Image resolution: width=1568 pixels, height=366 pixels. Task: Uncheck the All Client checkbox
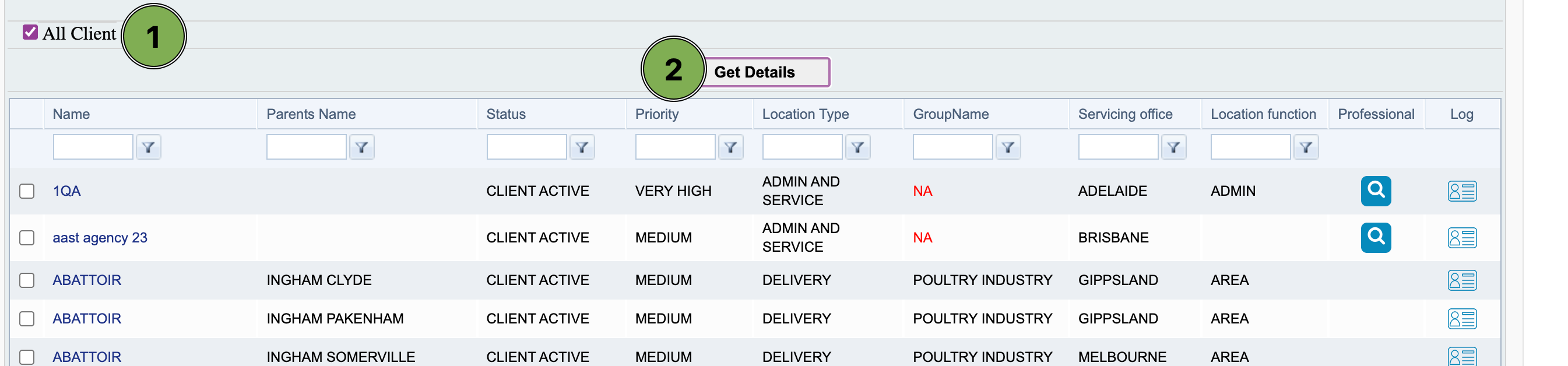tap(30, 32)
